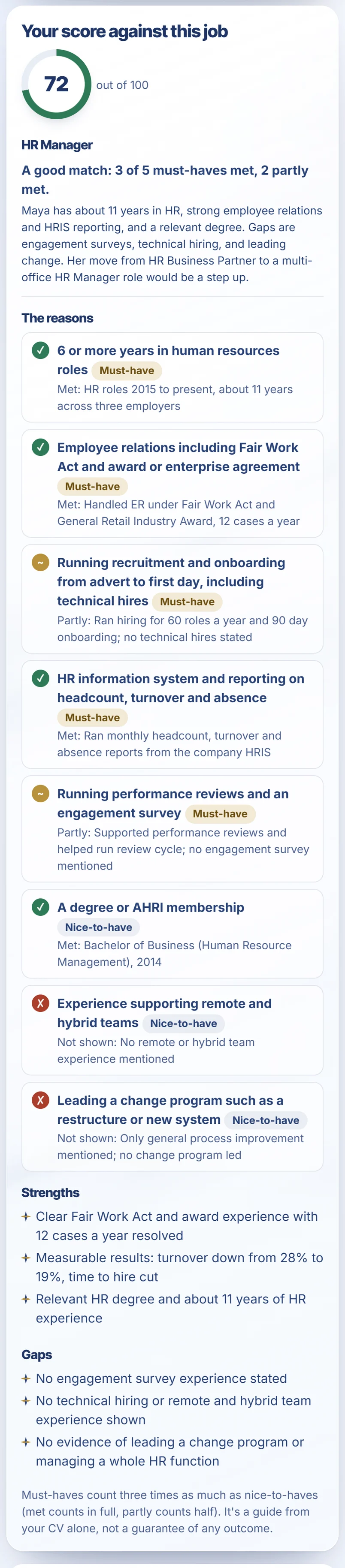This screenshot has height=1568, width=345.
Task: Click Nice-to-have badge on "Leading a change program" card
Action: [266, 1120]
